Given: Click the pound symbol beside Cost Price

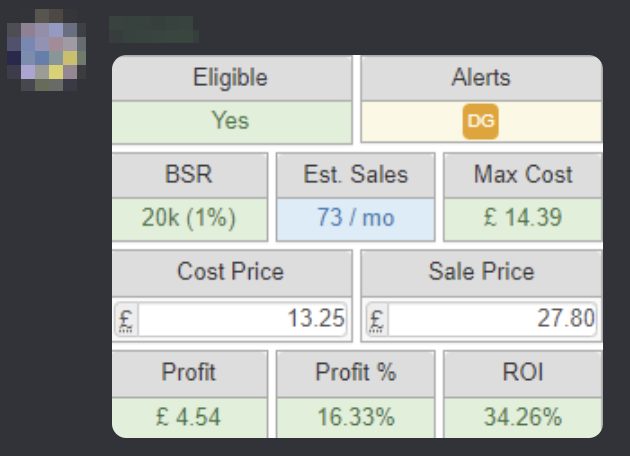Looking at the screenshot, I should click(126, 320).
